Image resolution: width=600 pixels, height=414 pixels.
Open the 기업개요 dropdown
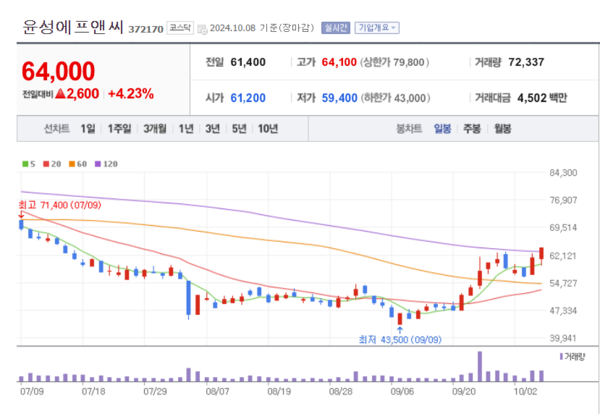click(377, 28)
